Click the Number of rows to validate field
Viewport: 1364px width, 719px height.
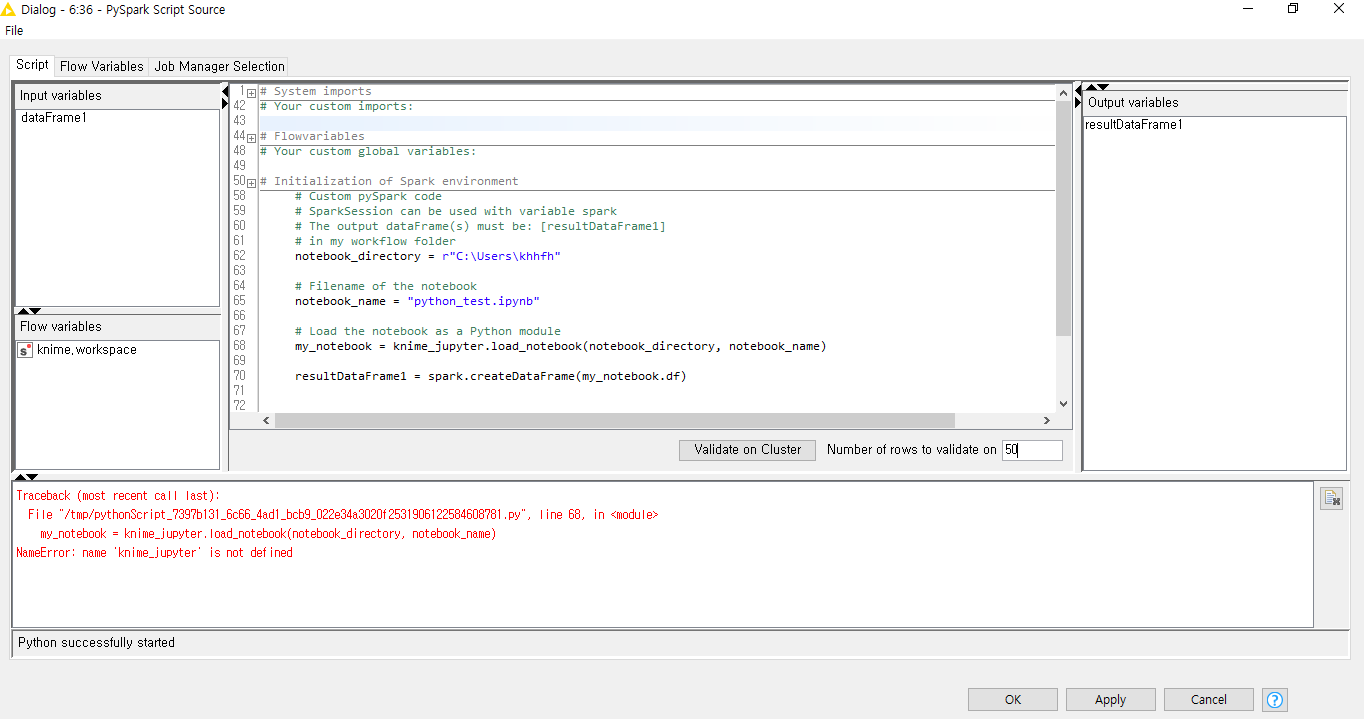[1032, 450]
